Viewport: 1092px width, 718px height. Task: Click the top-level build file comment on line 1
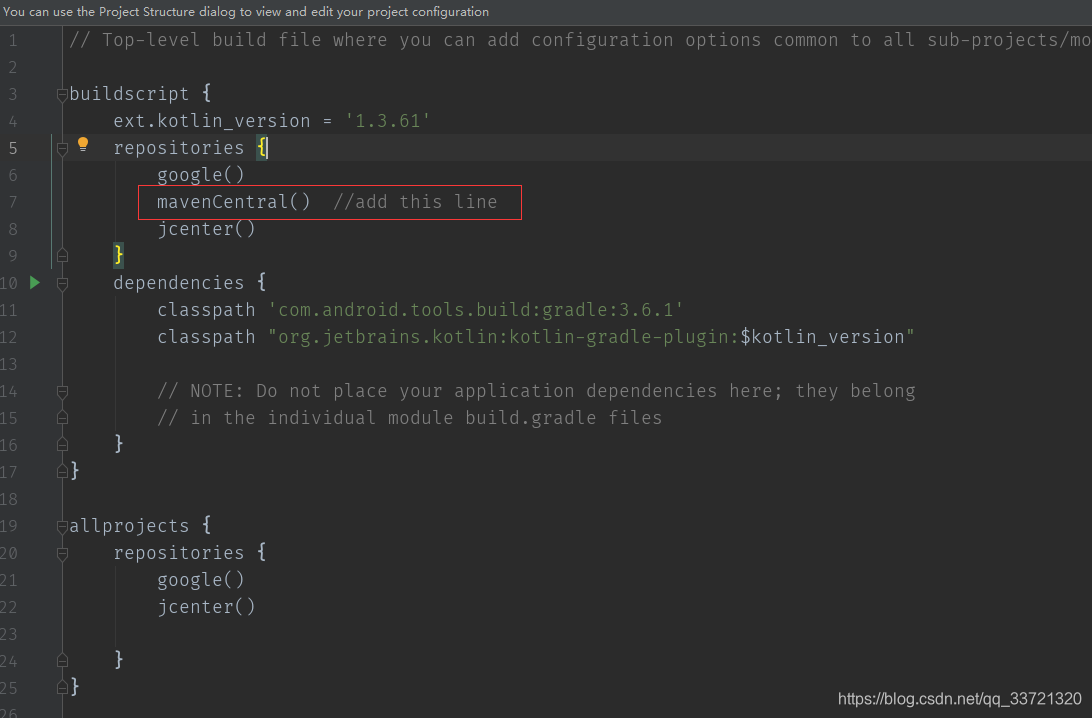point(580,40)
